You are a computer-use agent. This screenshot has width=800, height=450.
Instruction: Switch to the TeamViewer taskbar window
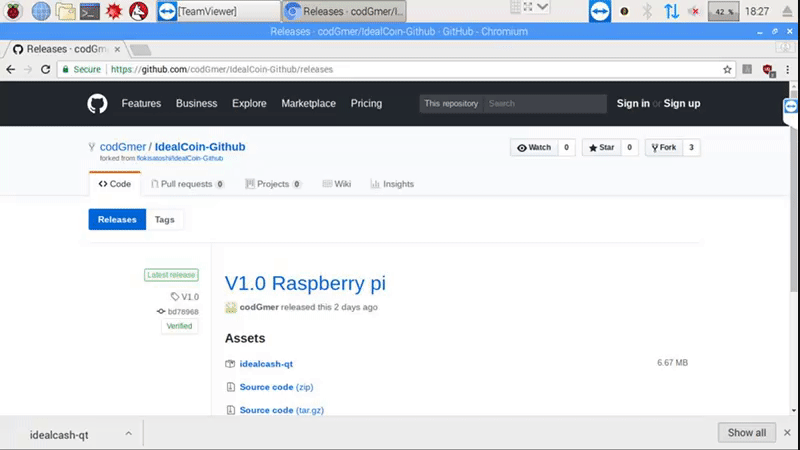click(x=218, y=11)
